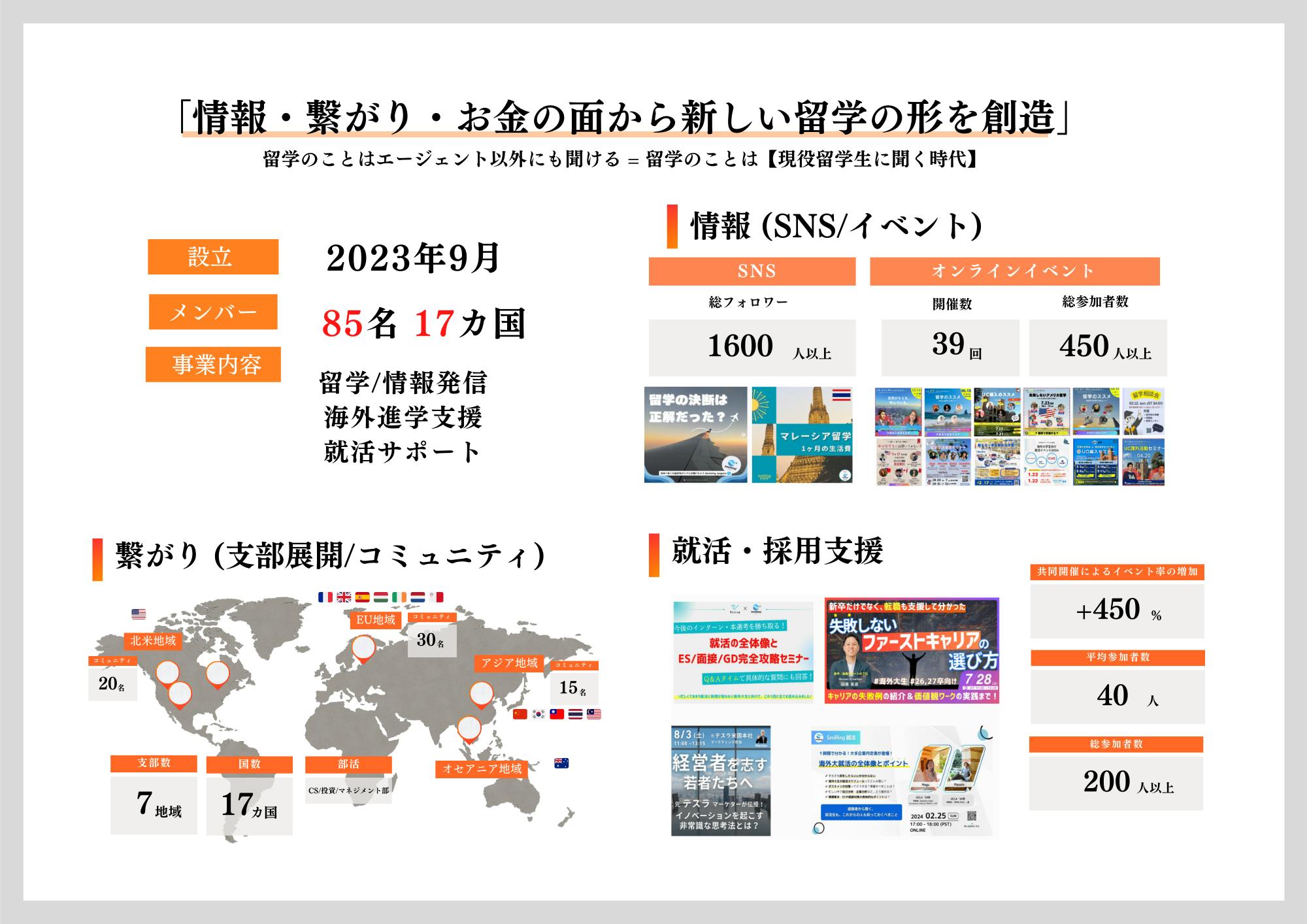Click the China flag below the Asia region

pos(520,716)
